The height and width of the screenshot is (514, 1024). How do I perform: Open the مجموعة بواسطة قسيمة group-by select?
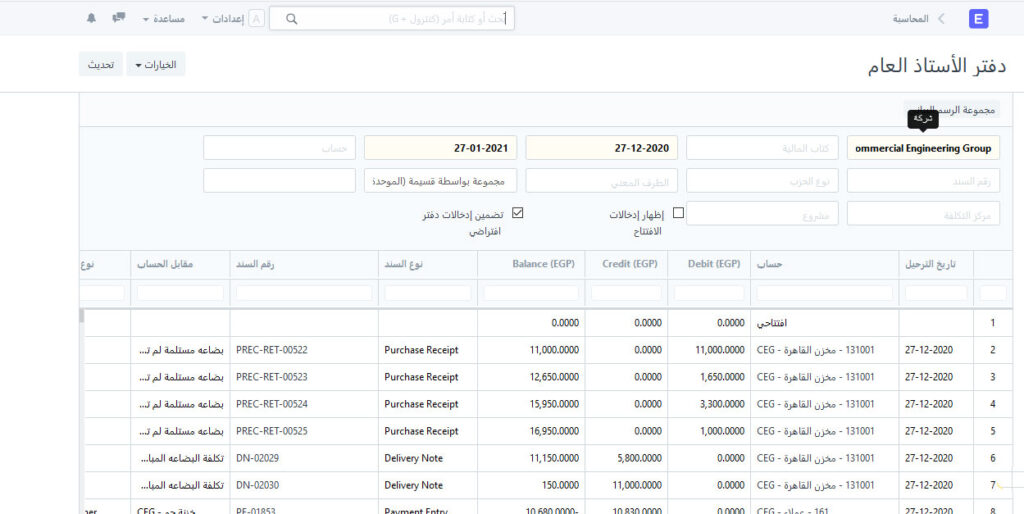pos(440,181)
